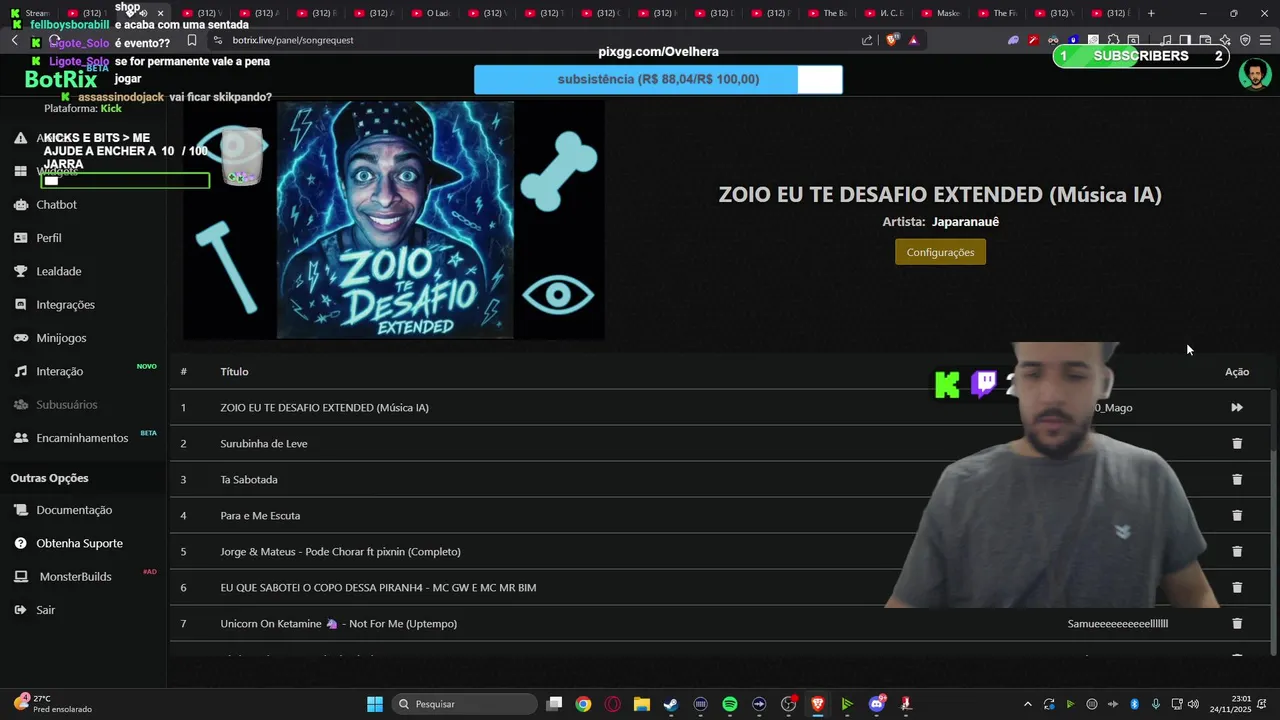Open File Explorer from the taskbar
Screen dimensions: 1280x720
[x=642, y=704]
